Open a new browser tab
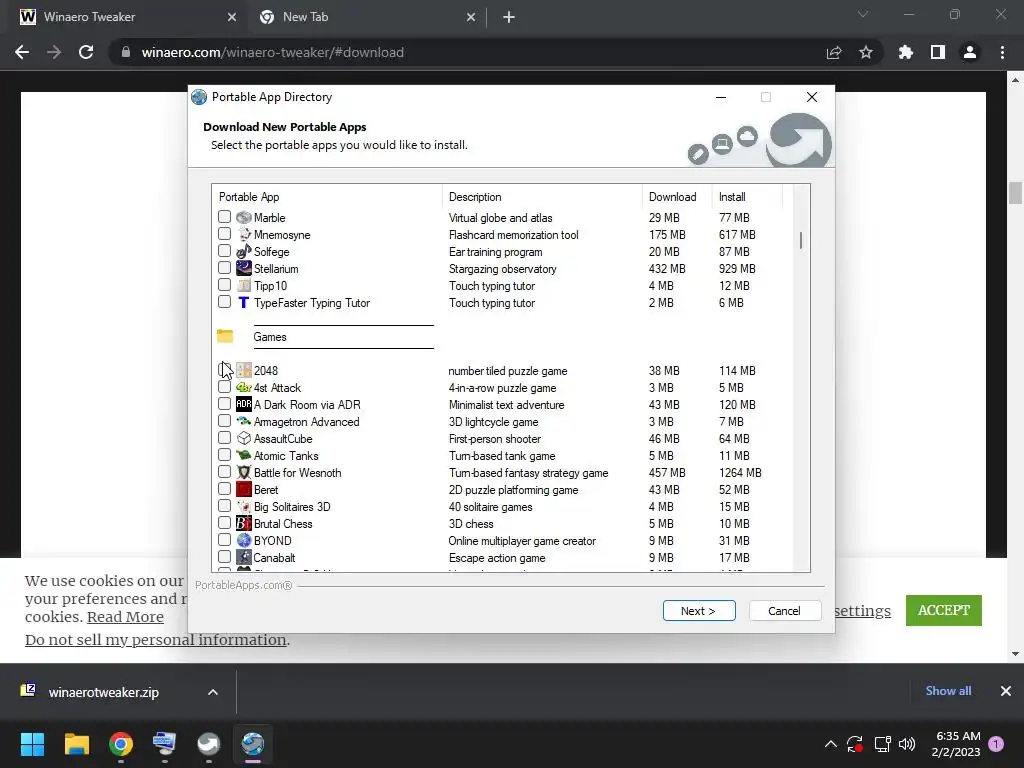 click(x=509, y=17)
